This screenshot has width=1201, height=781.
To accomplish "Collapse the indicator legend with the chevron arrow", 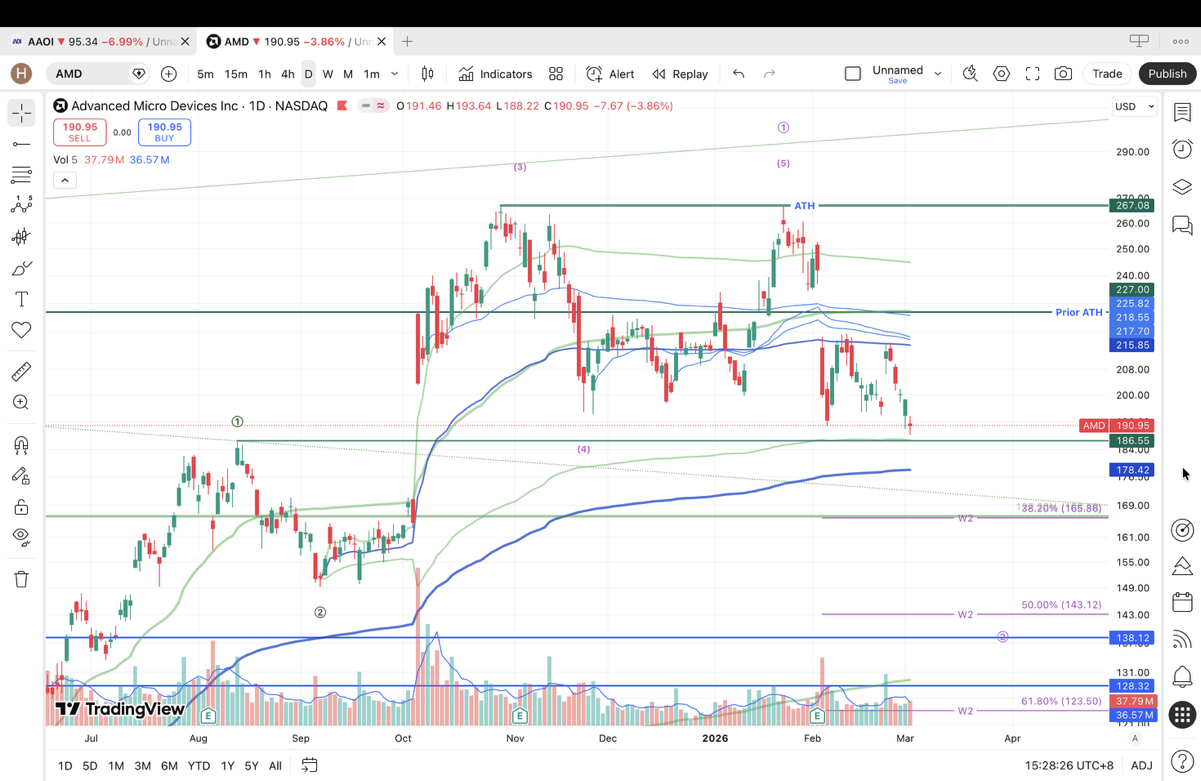I will pyautogui.click(x=65, y=180).
